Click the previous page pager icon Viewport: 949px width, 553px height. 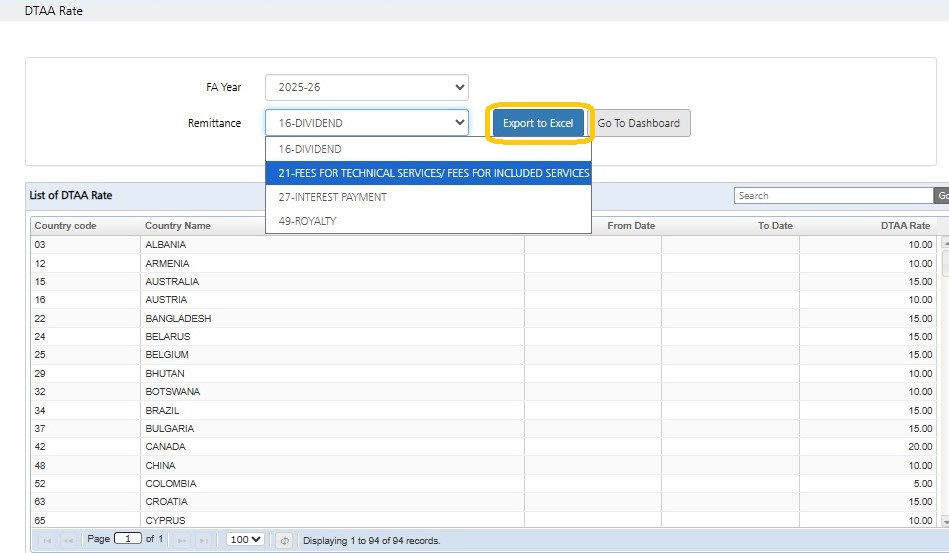coord(69,540)
